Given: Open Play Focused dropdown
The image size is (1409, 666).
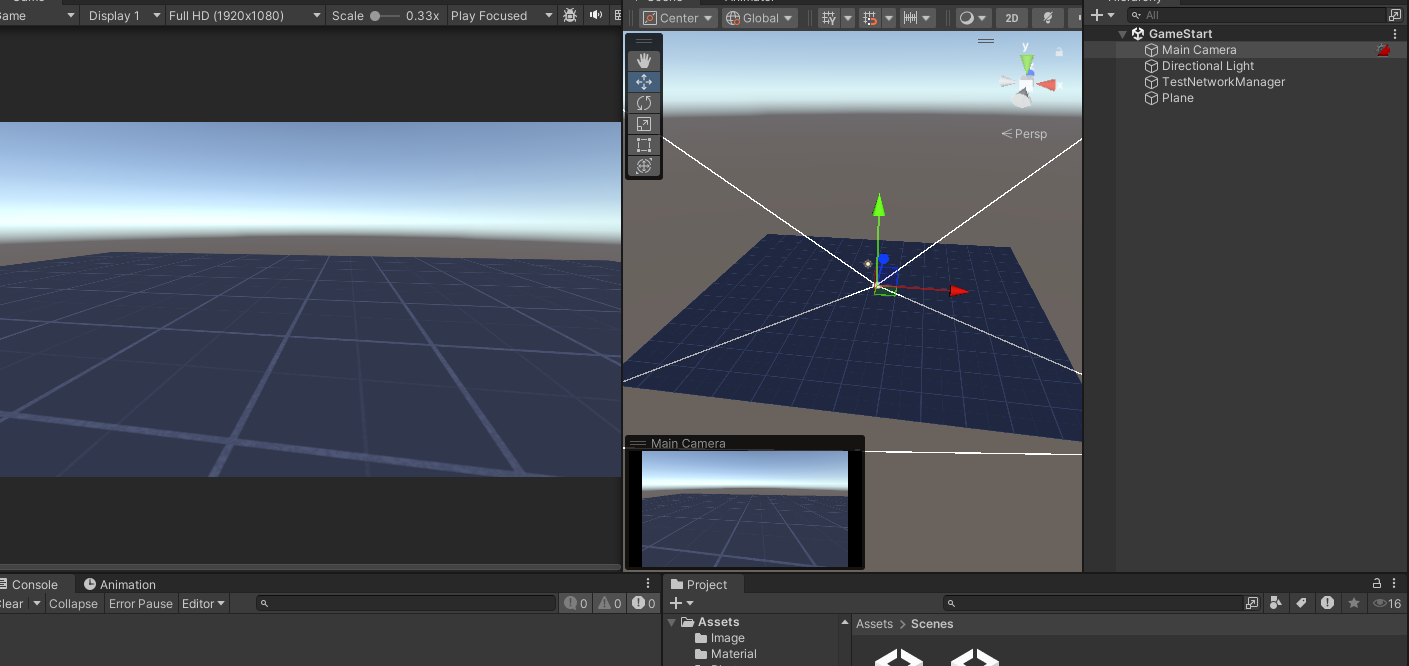Looking at the screenshot, I should pyautogui.click(x=501, y=16).
